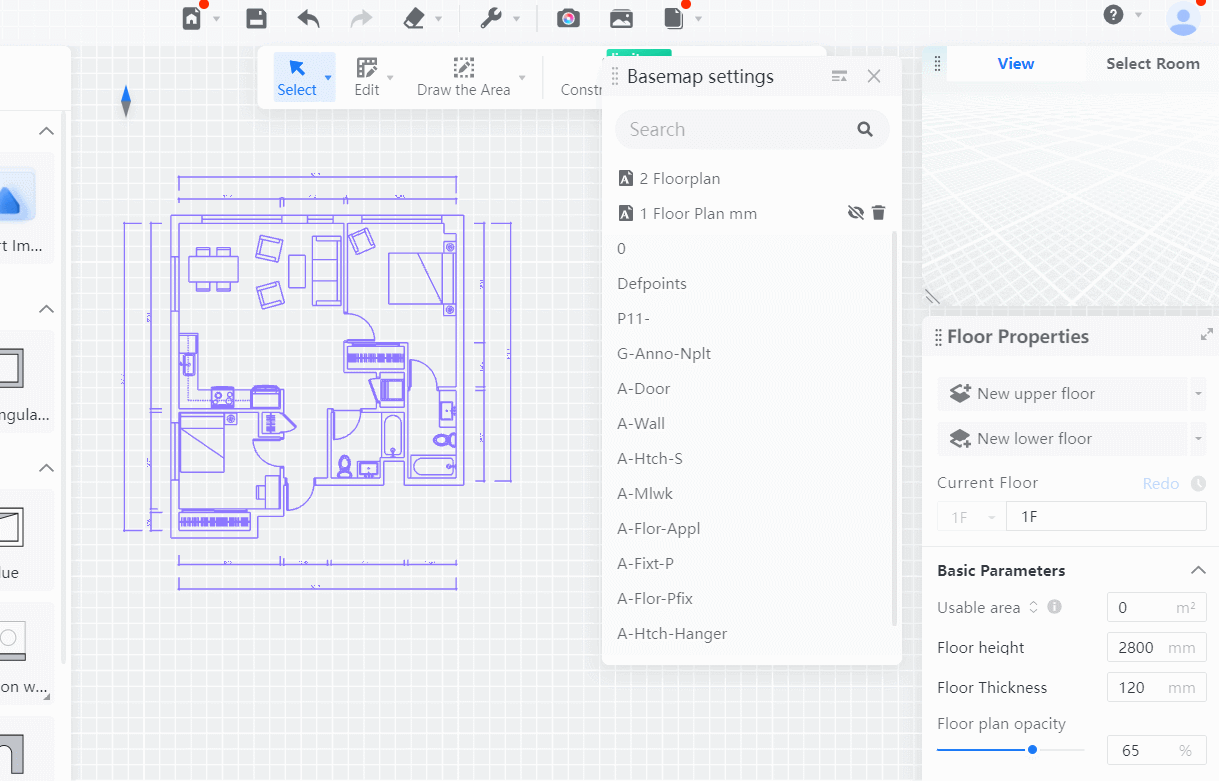Click the save floppy disk icon
1219x781 pixels.
256,18
